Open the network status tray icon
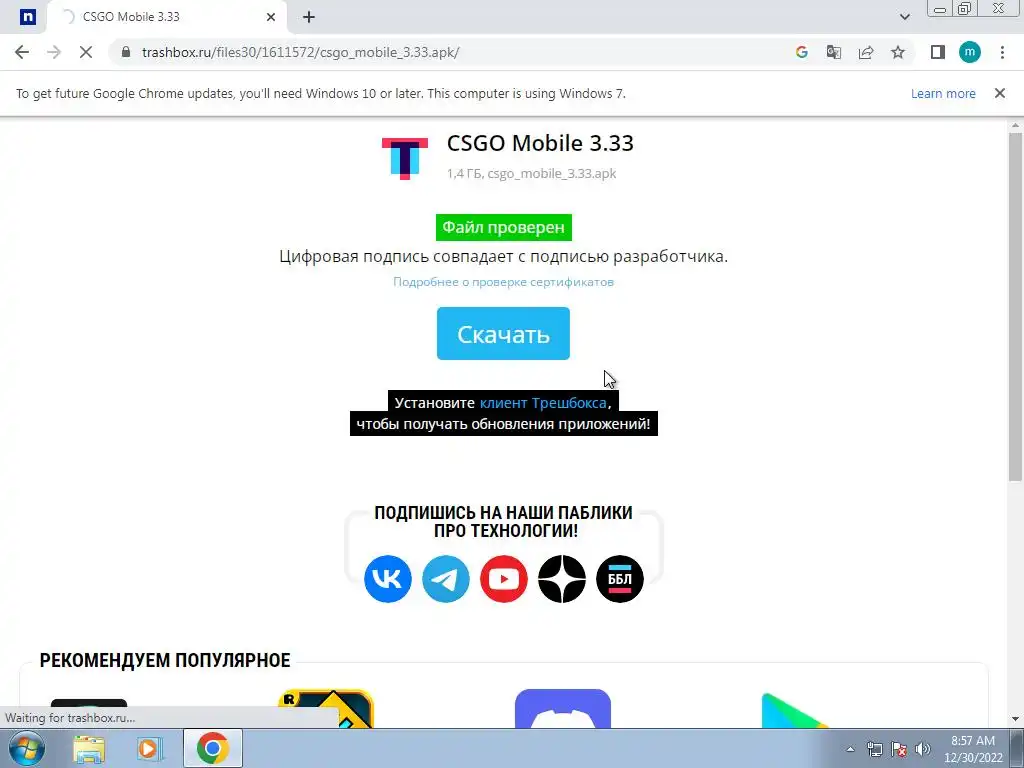 pos(874,749)
